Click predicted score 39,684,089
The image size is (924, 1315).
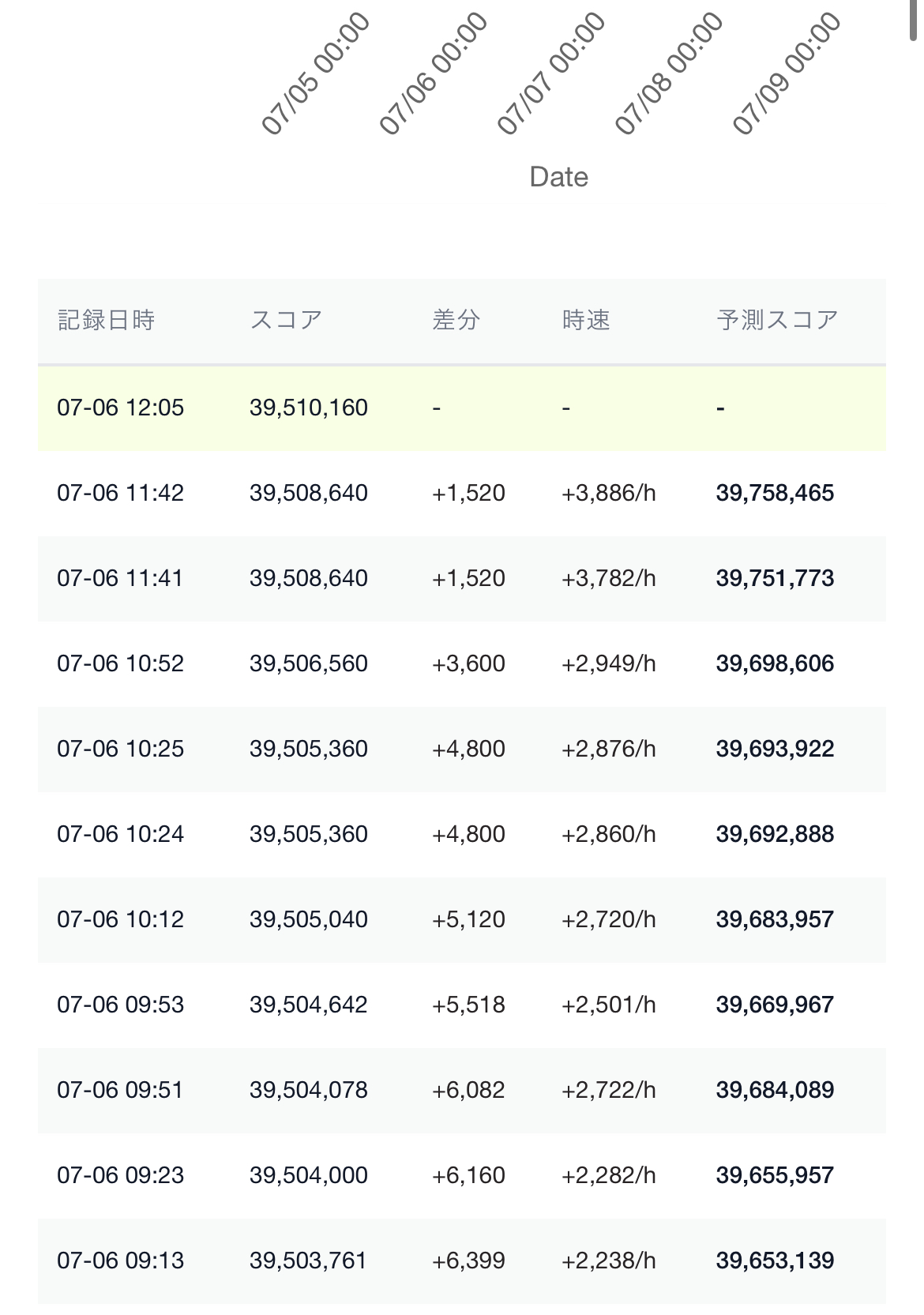(x=775, y=1090)
